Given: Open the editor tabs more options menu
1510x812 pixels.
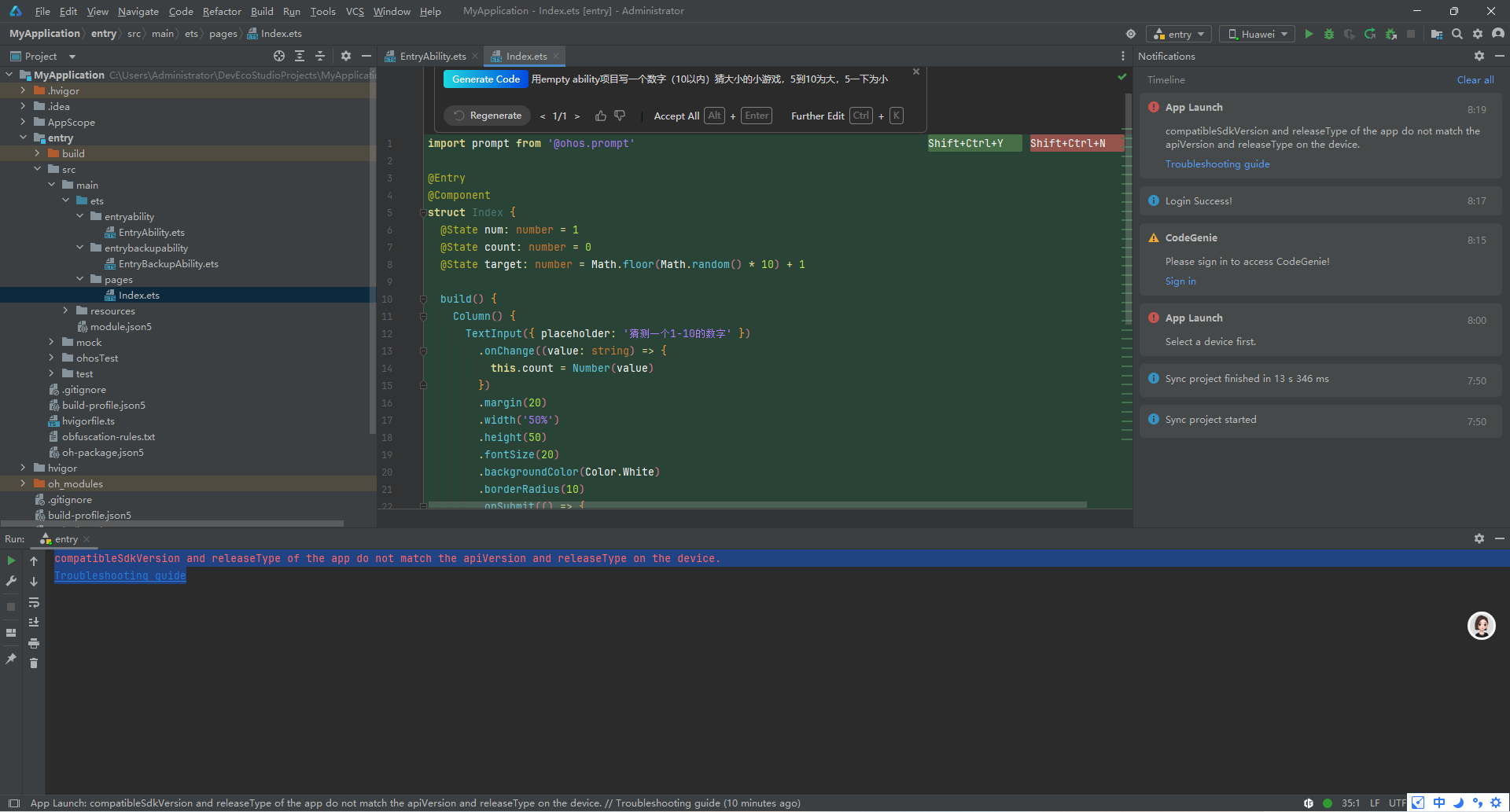Looking at the screenshot, I should point(1123,56).
